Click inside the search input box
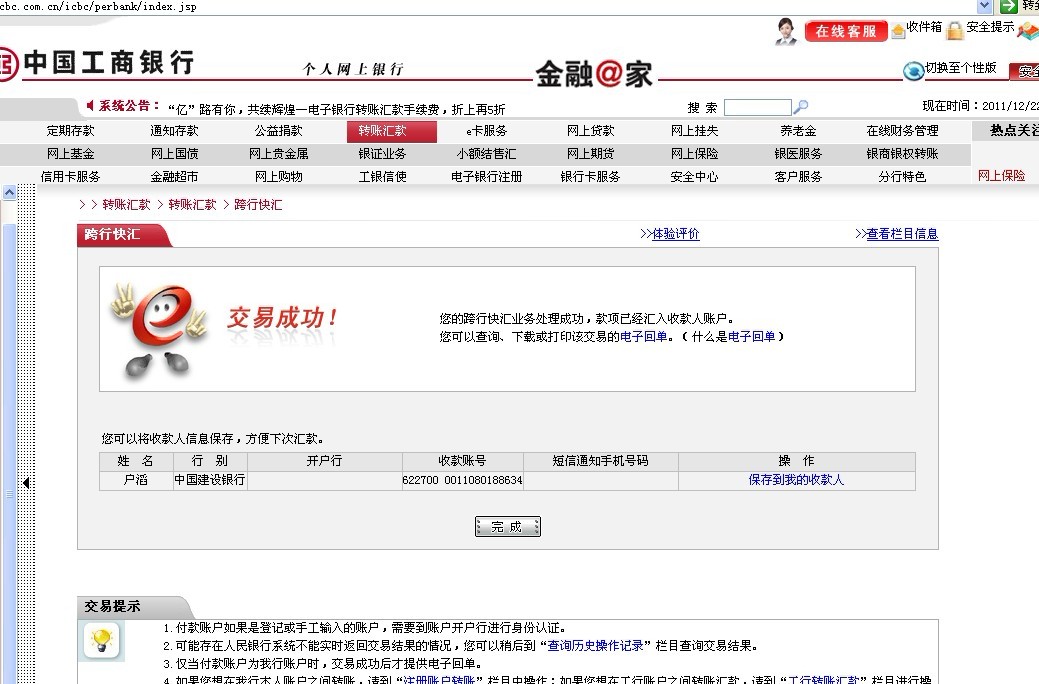The width and height of the screenshot is (1039, 684). tap(757, 106)
